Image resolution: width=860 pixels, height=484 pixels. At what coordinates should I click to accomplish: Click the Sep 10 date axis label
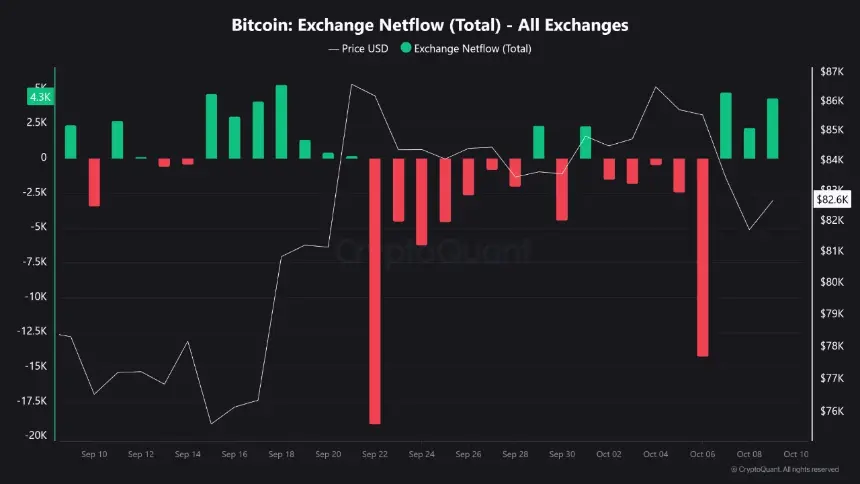94,454
